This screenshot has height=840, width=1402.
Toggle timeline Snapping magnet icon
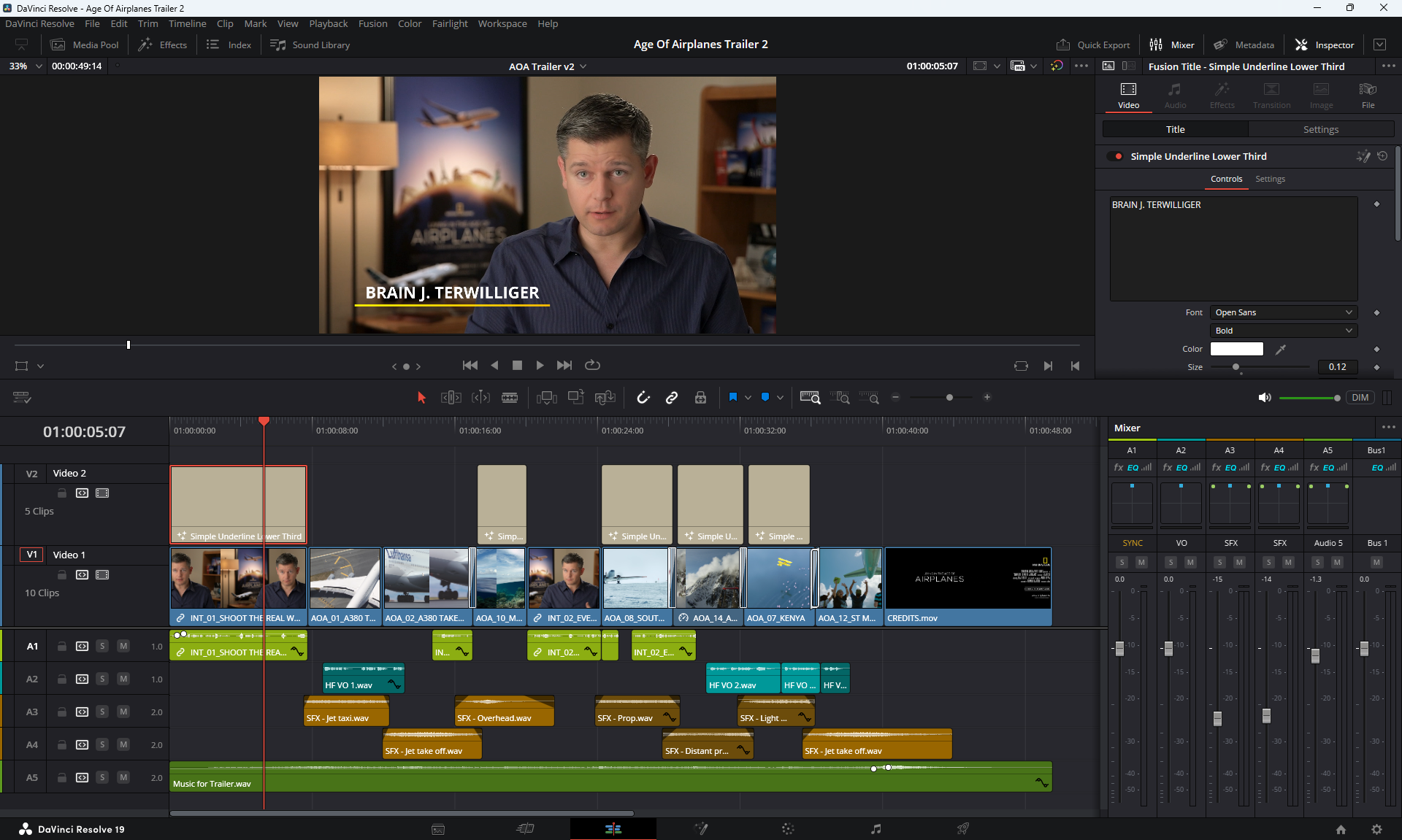tap(643, 397)
